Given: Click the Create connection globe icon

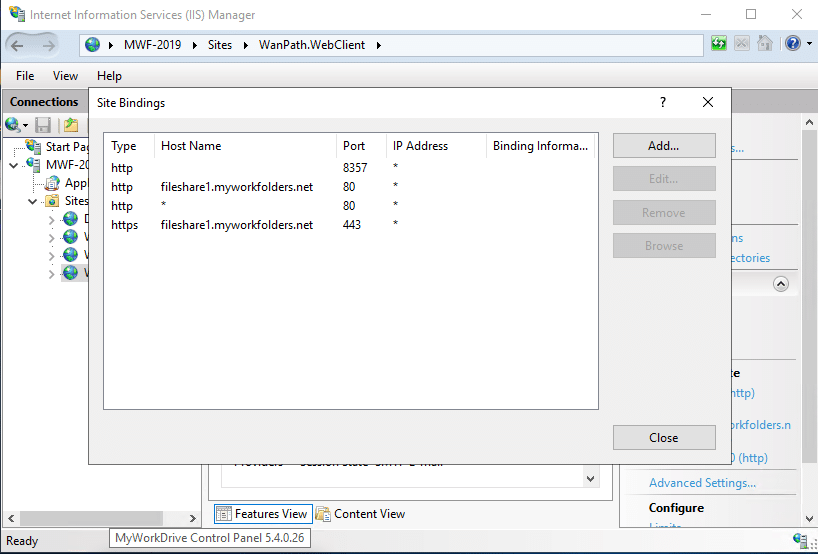Looking at the screenshot, I should [13, 125].
